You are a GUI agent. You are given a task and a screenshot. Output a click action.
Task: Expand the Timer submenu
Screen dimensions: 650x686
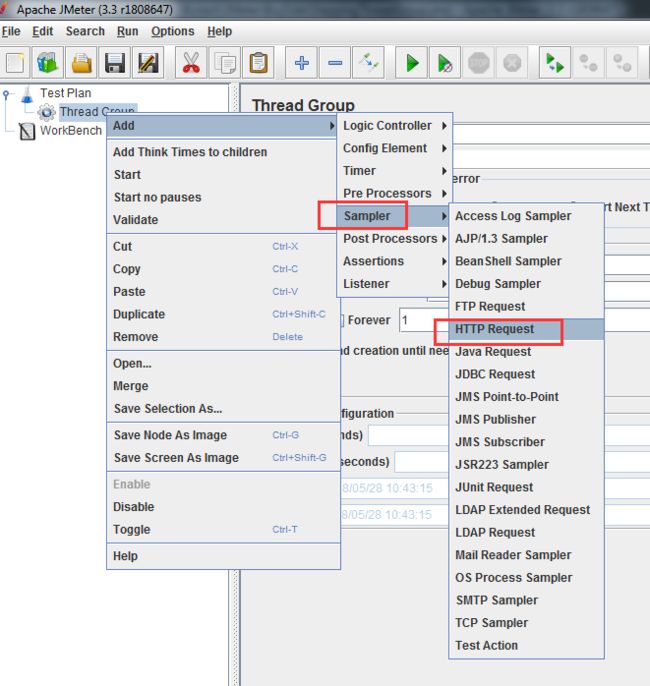click(x=395, y=171)
